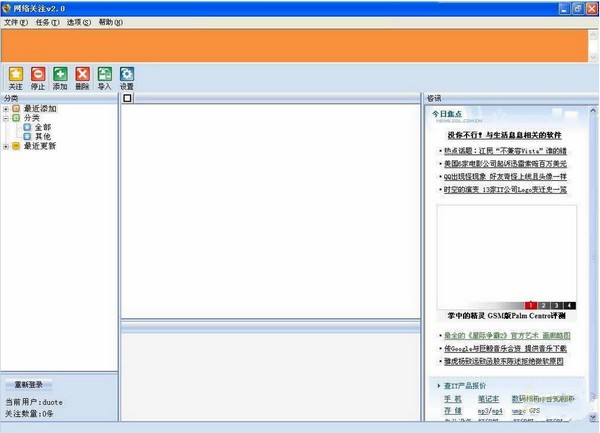600x433 pixels.
Task: Toggle the checkbox in list header
Action: click(127, 98)
